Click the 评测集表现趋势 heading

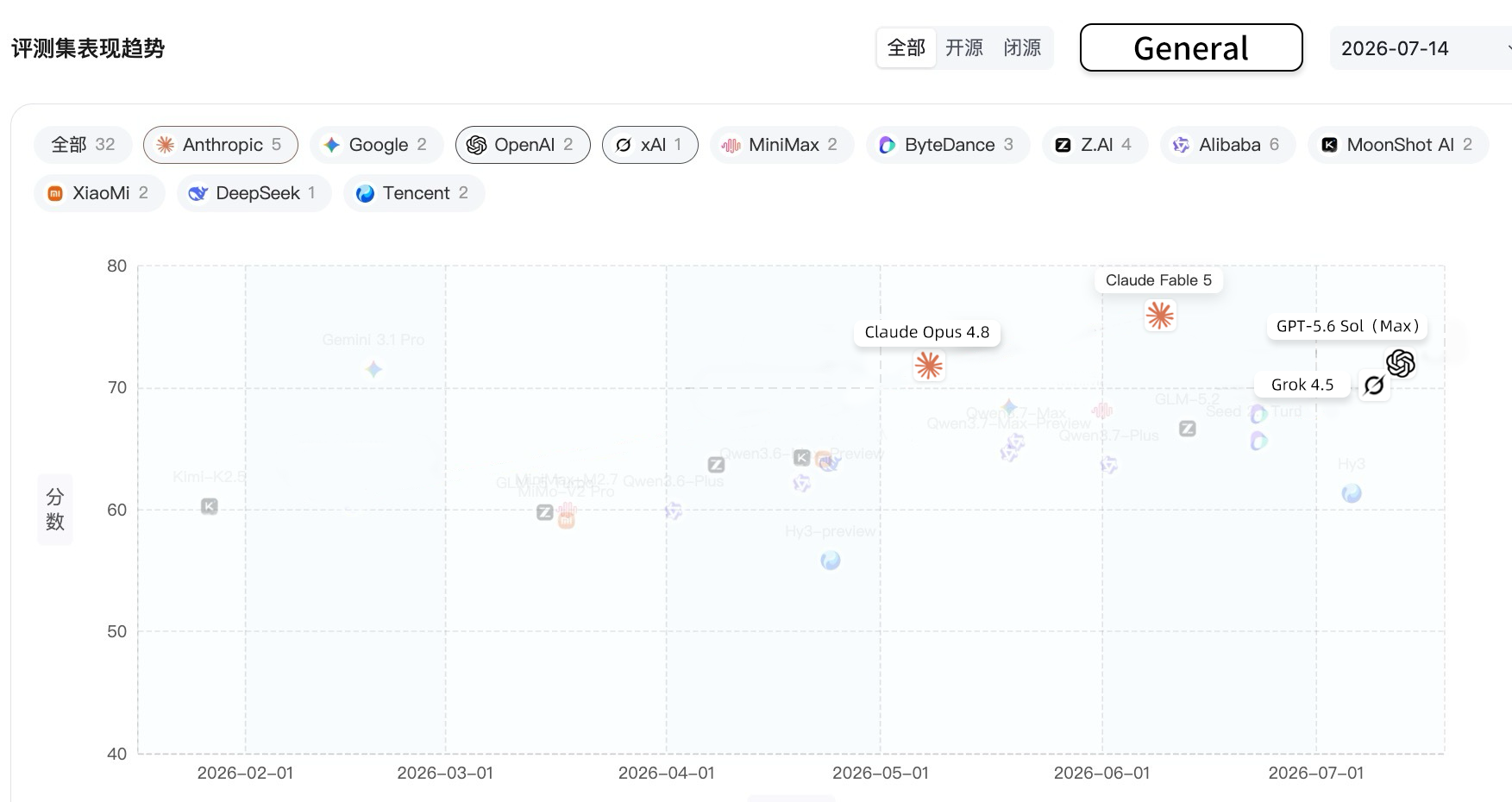[88, 48]
